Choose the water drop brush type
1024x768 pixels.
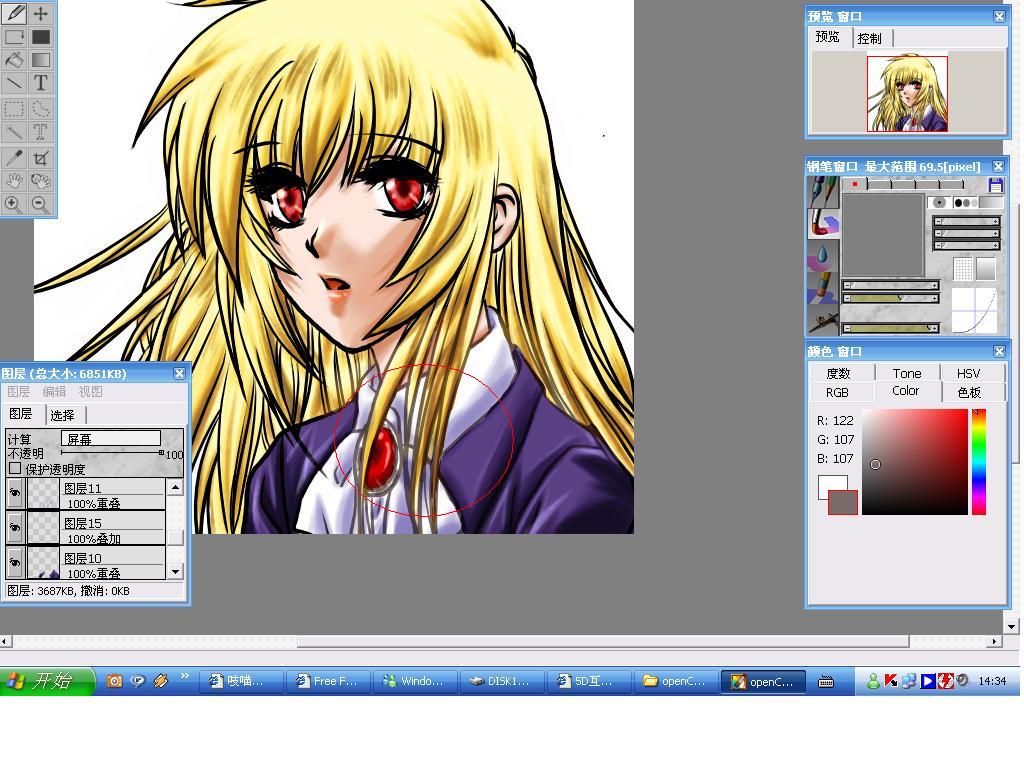[823, 255]
